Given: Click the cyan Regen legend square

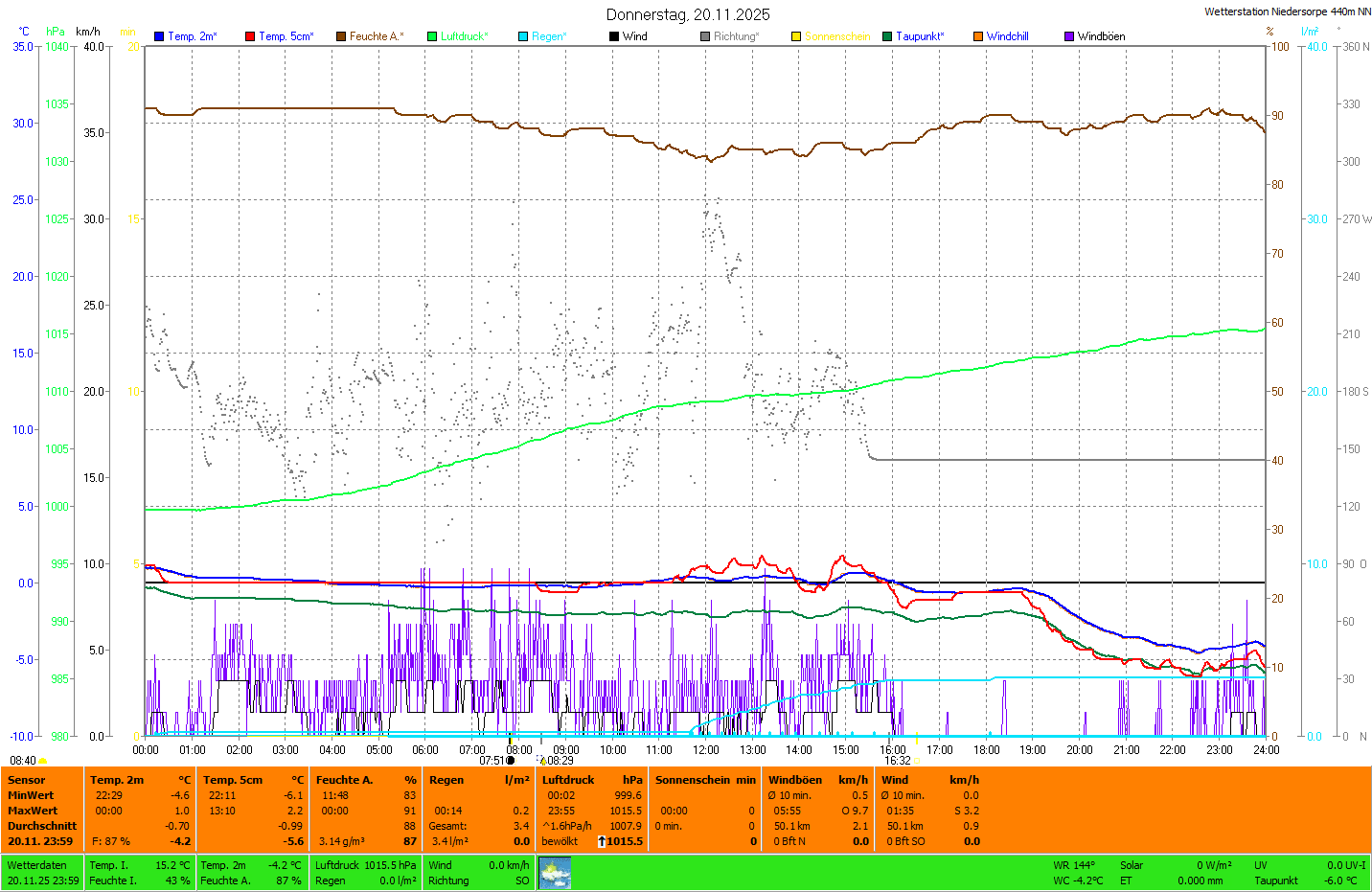Looking at the screenshot, I should click(523, 36).
